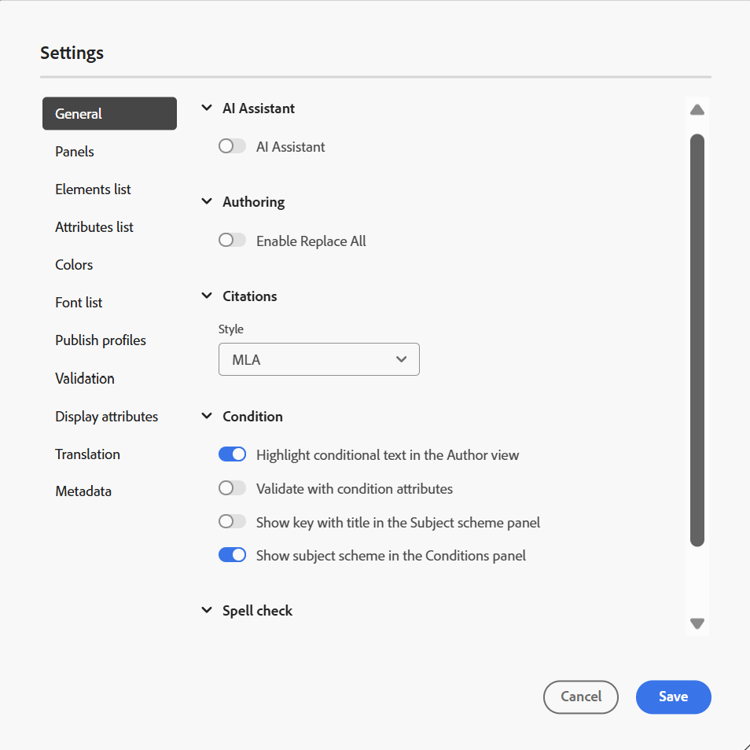Click the Save button
This screenshot has width=750, height=750.
point(673,697)
